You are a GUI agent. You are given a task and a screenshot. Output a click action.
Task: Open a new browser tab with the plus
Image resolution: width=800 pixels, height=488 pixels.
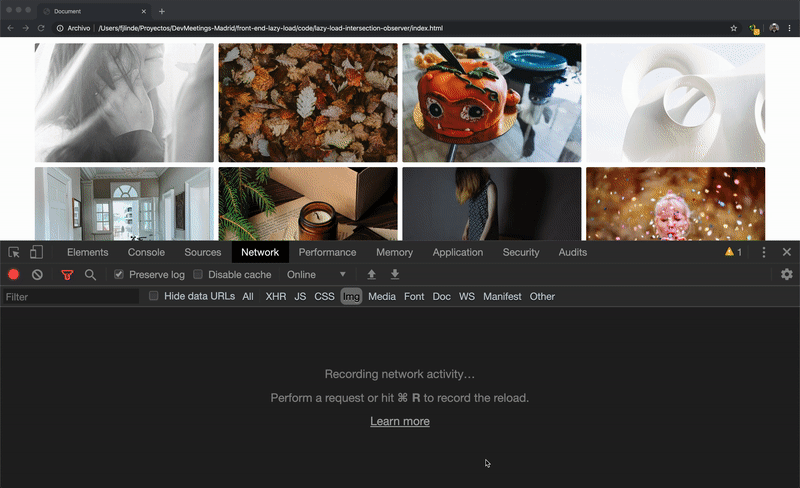pyautogui.click(x=162, y=11)
